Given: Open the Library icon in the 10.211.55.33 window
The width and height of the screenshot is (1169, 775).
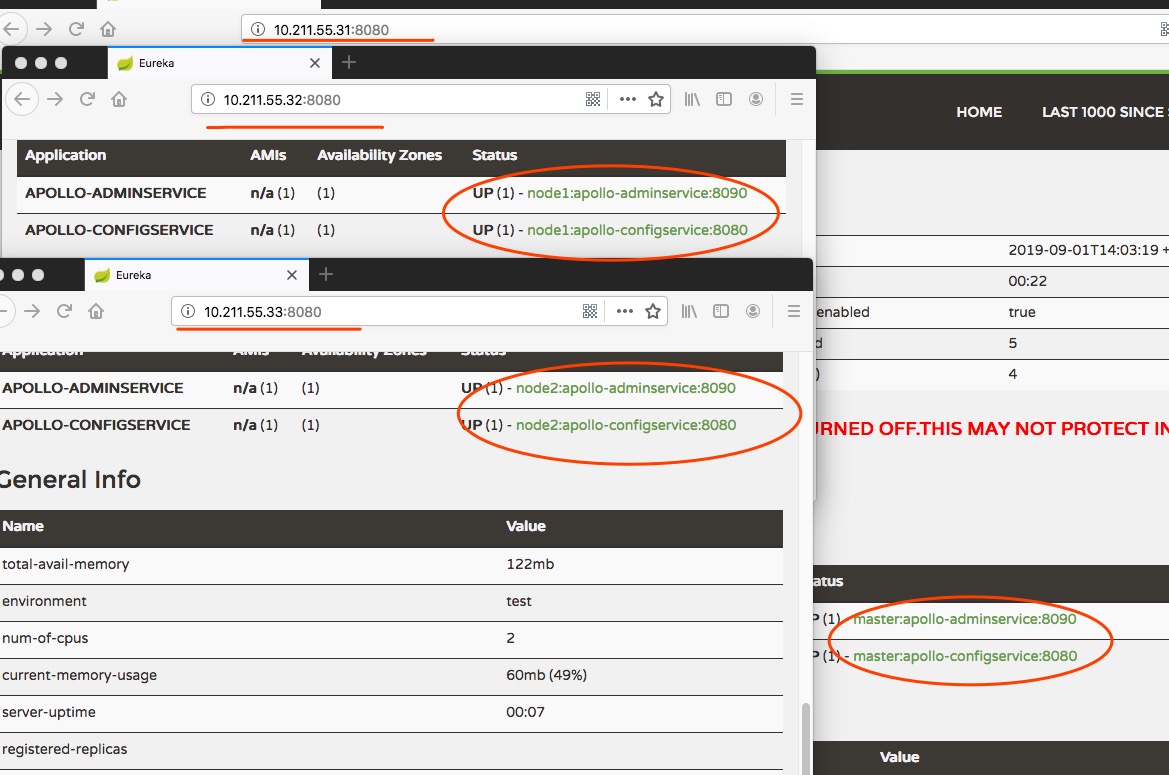Looking at the screenshot, I should (689, 311).
